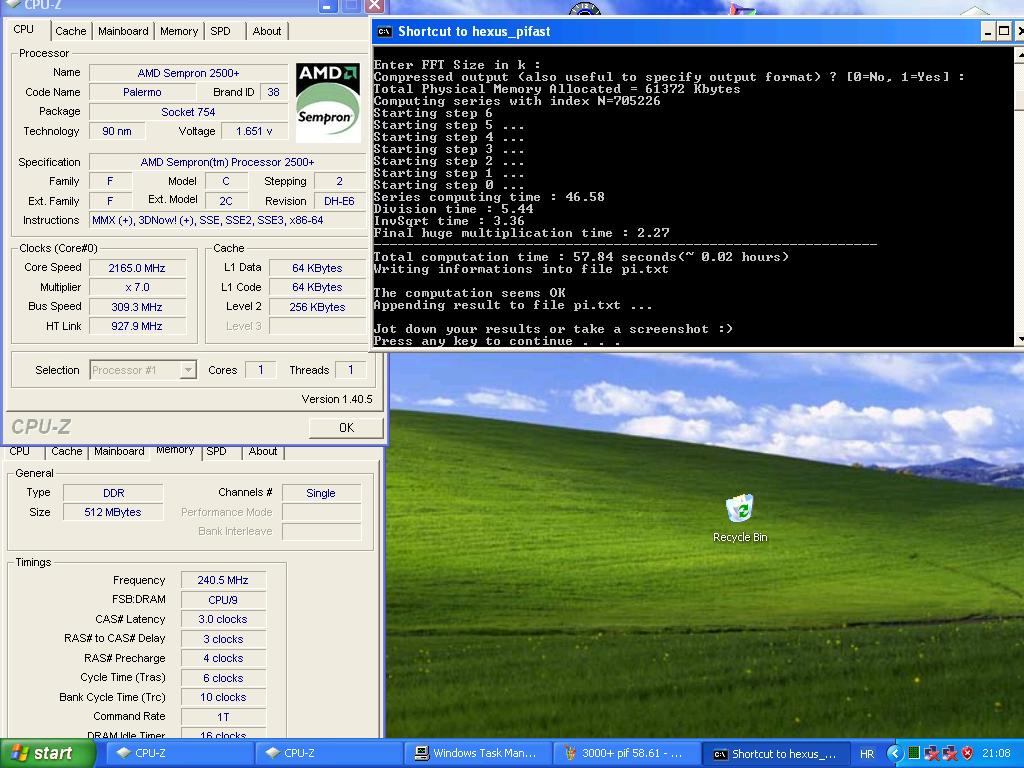Click the Threads count field

pos(351,370)
